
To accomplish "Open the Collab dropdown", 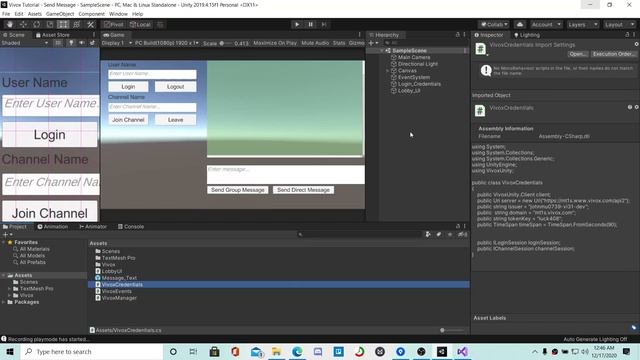I will tap(494, 24).
